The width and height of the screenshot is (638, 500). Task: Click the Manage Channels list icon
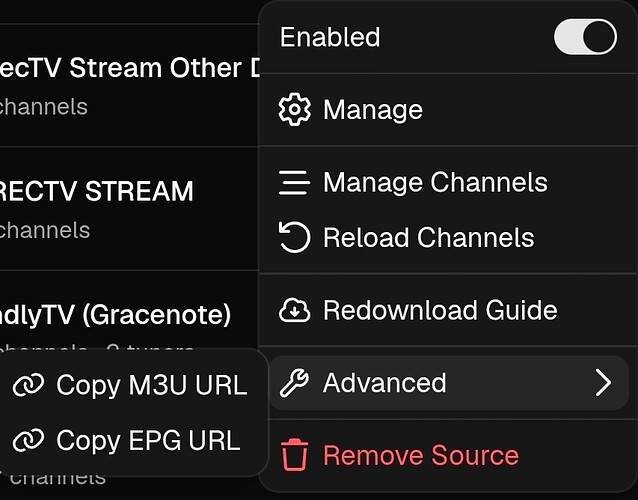pyautogui.click(x=294, y=183)
